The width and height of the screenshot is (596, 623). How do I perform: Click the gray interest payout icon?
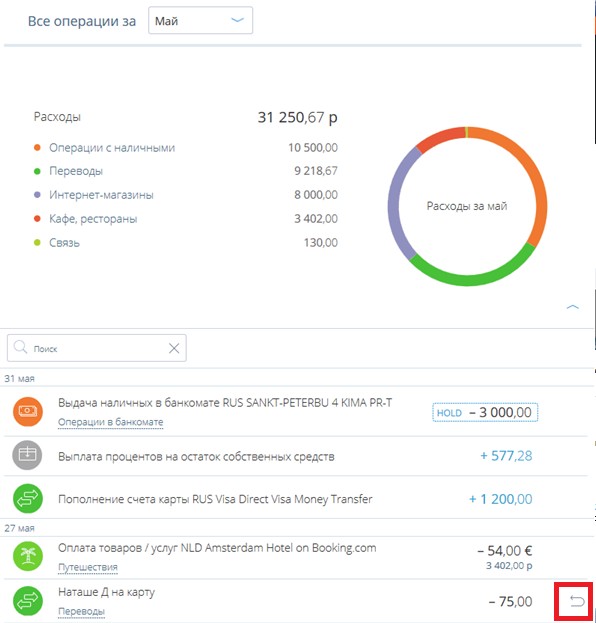pos(27,455)
